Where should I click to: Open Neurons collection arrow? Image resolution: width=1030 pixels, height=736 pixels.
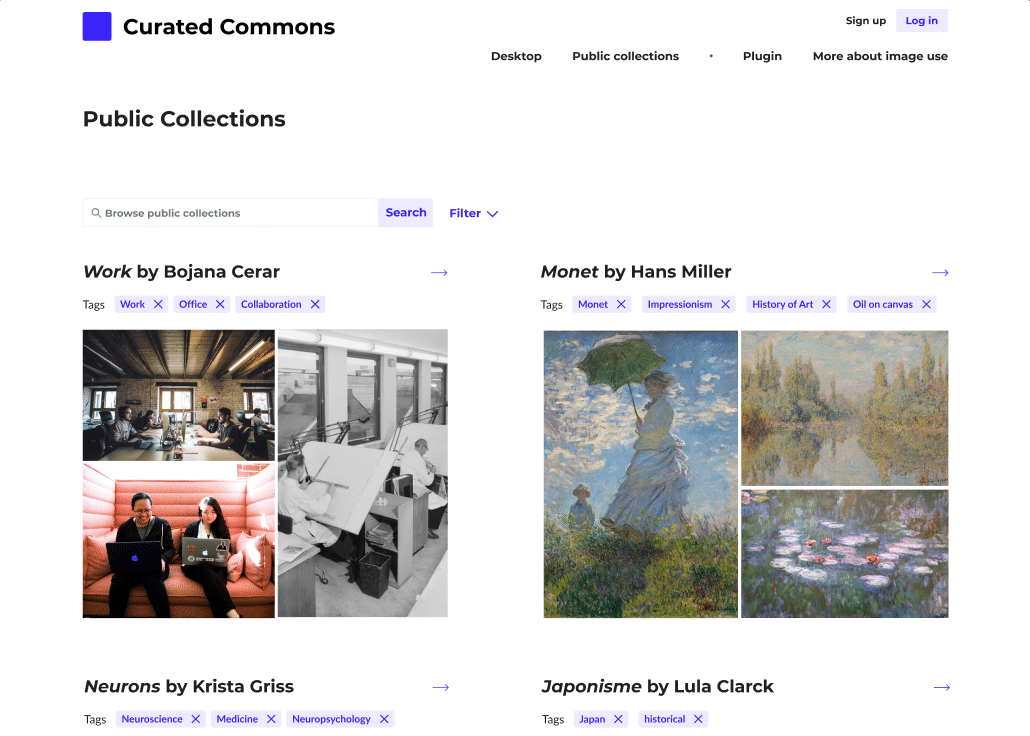(441, 687)
